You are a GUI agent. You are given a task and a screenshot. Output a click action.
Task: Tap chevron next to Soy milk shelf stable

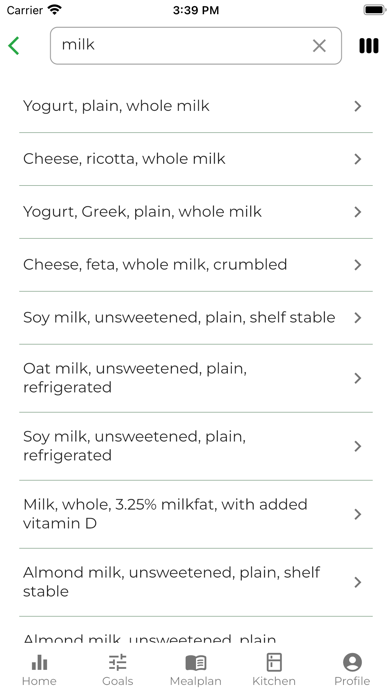point(358,318)
